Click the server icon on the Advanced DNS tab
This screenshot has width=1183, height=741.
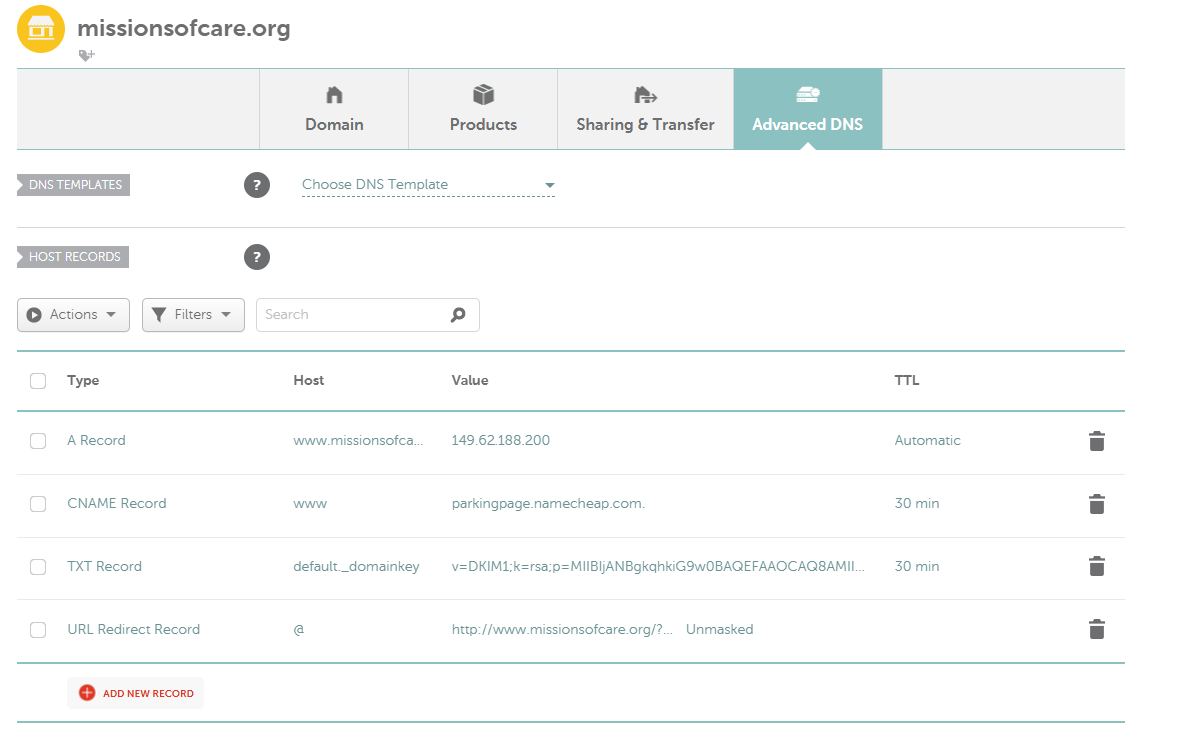coord(808,94)
